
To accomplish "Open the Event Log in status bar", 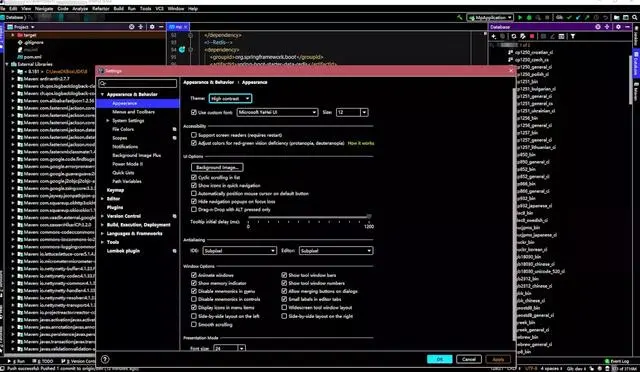I will point(617,361).
